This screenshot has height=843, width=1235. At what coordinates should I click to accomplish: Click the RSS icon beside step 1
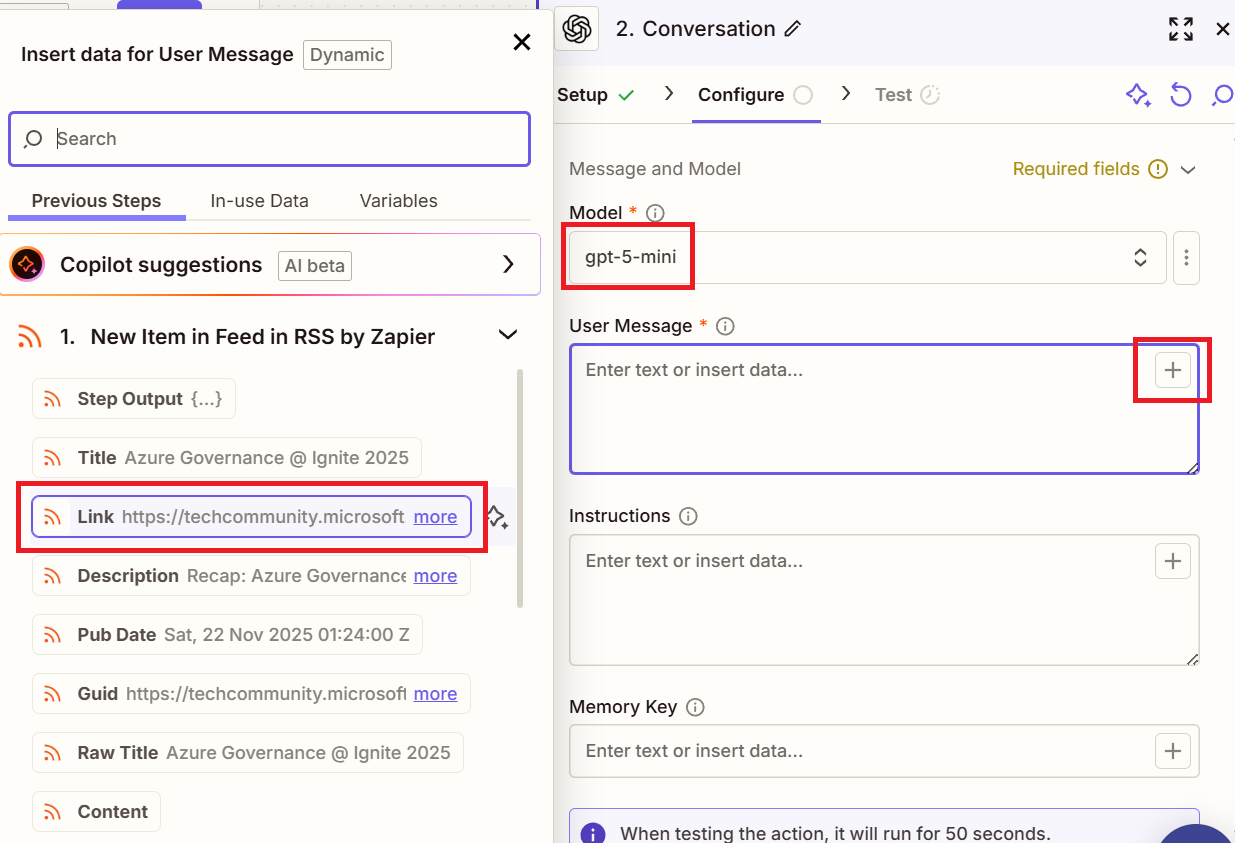point(30,337)
